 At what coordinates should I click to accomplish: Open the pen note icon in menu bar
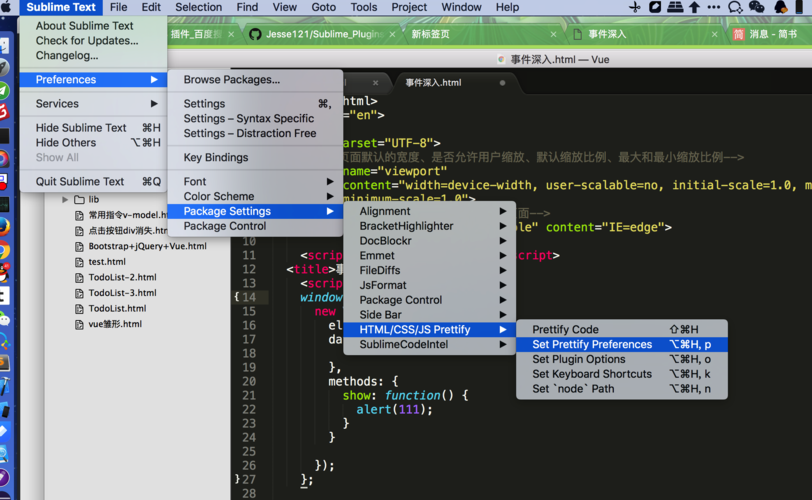click(x=655, y=7)
